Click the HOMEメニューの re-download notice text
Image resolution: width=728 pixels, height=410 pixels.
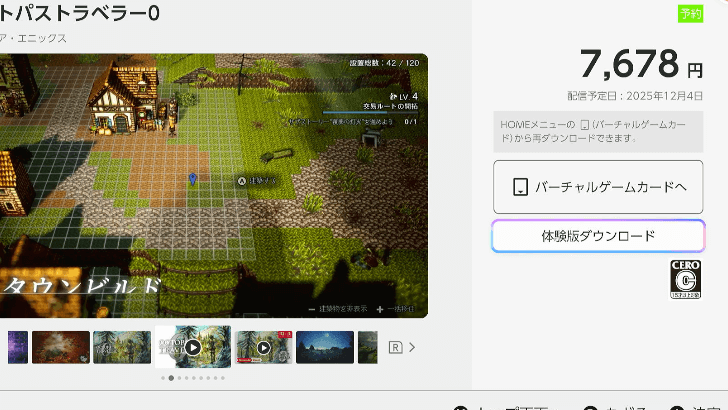pos(593,131)
